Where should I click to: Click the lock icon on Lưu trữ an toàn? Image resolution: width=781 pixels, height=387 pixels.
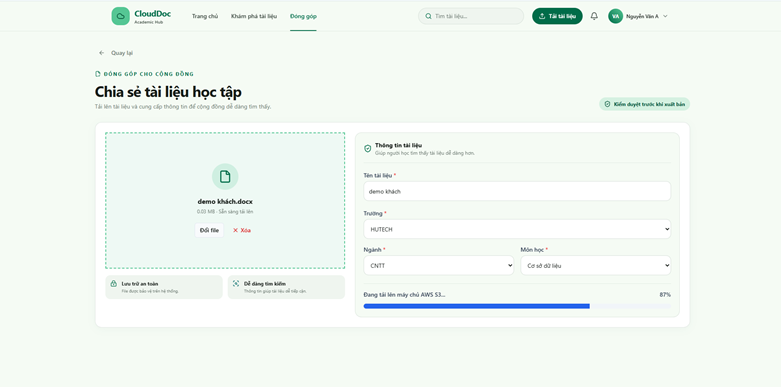114,283
